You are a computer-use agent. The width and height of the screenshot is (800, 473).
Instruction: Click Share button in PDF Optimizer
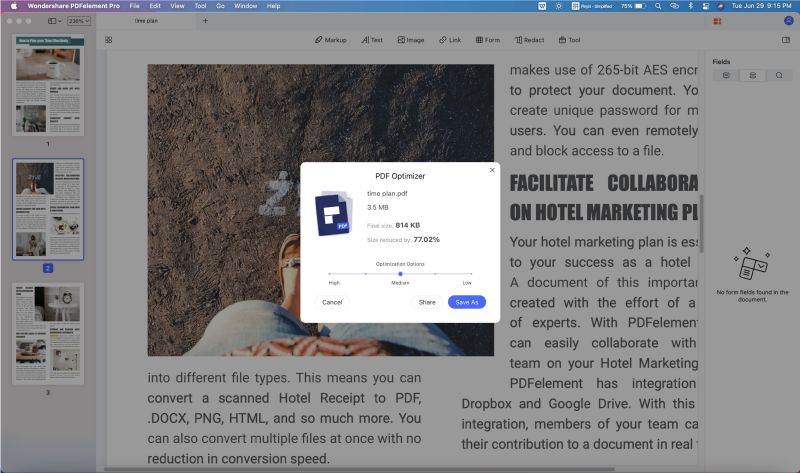[x=427, y=302]
